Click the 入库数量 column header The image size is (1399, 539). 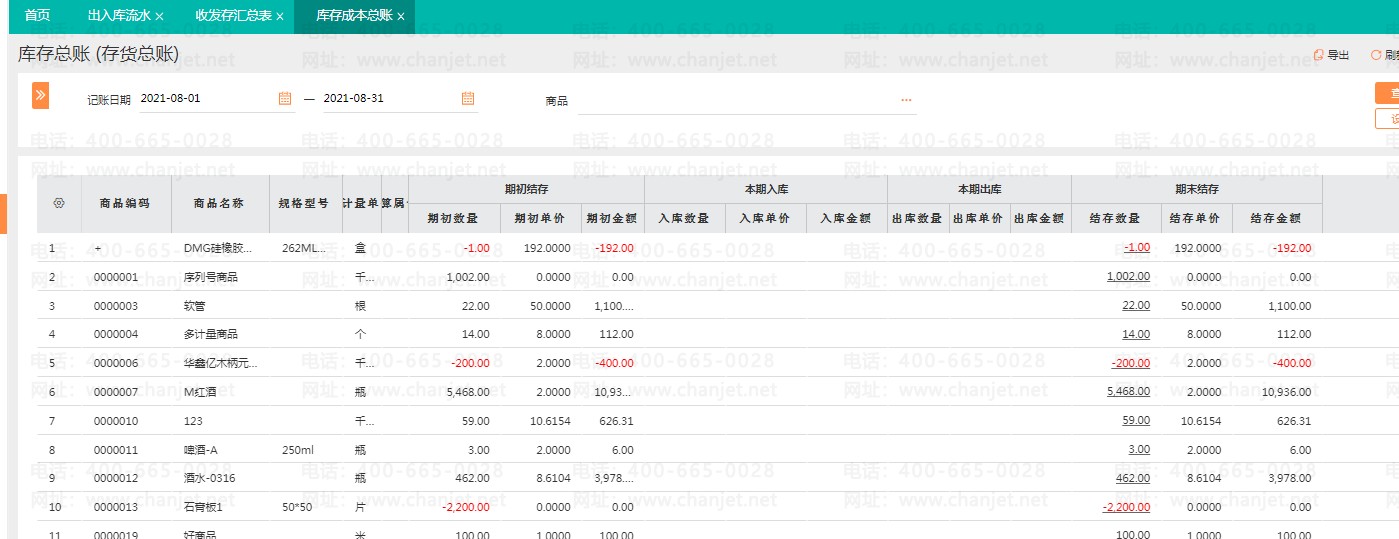pyautogui.click(x=684, y=217)
